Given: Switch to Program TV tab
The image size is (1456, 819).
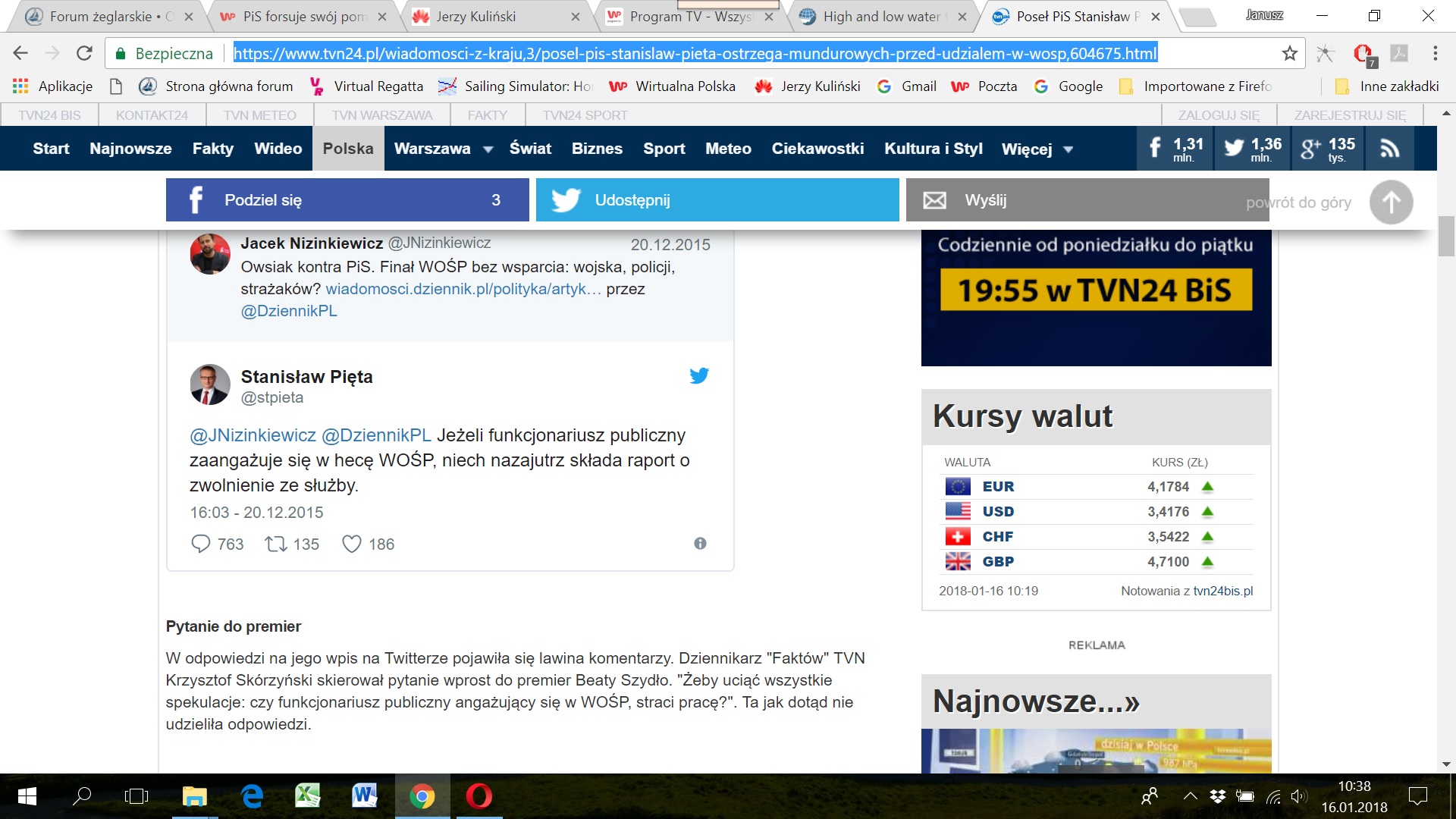Looking at the screenshot, I should pos(689,16).
